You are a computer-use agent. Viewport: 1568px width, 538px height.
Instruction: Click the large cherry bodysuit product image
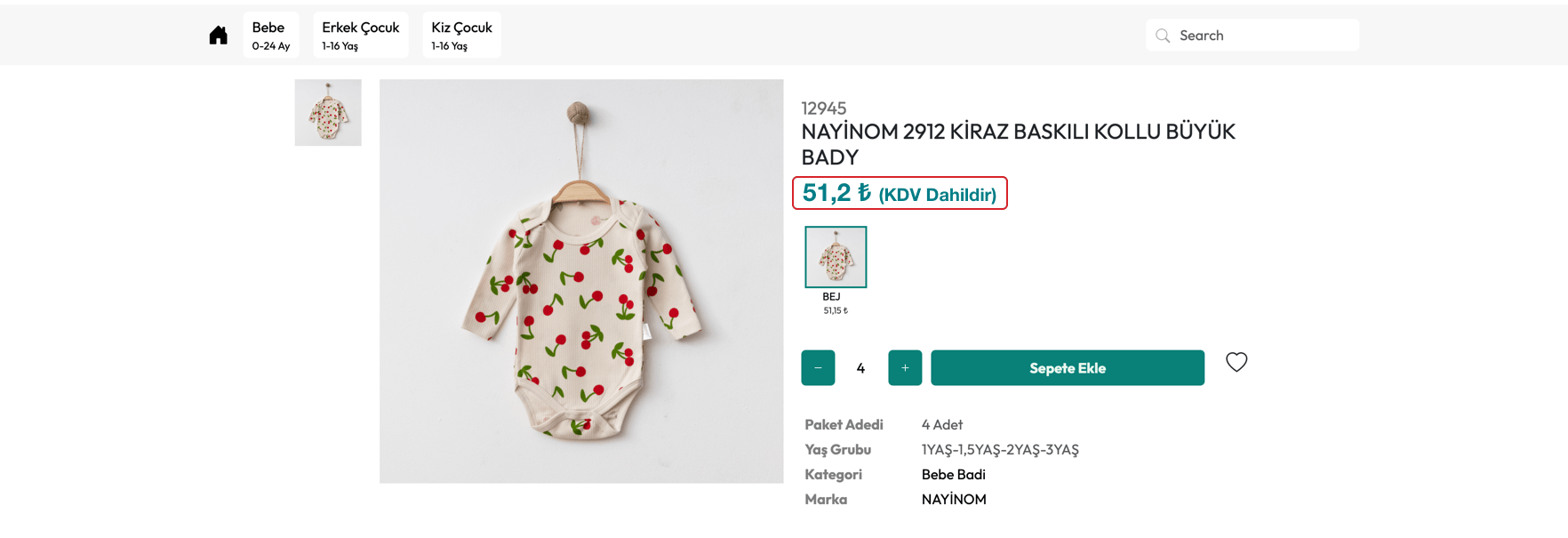[x=581, y=281]
